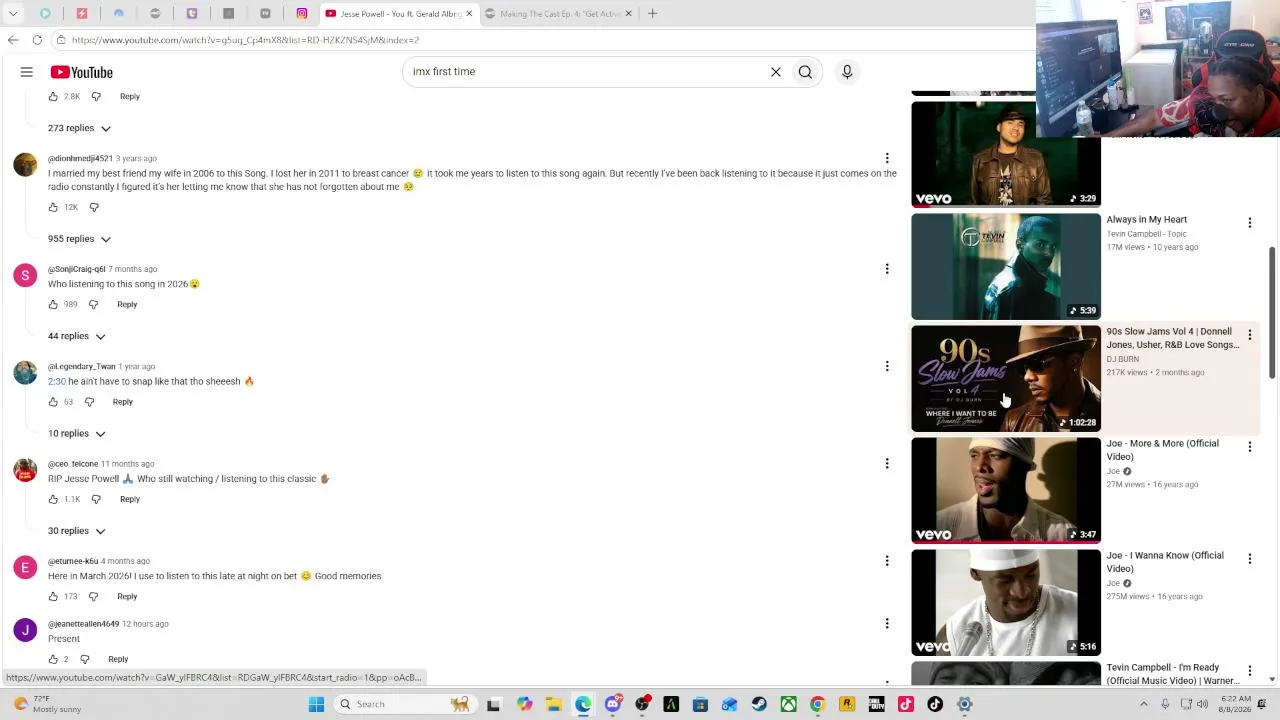Screen dimensions: 1280x720
Task: Open the Windows Start menu
Action: (316, 704)
